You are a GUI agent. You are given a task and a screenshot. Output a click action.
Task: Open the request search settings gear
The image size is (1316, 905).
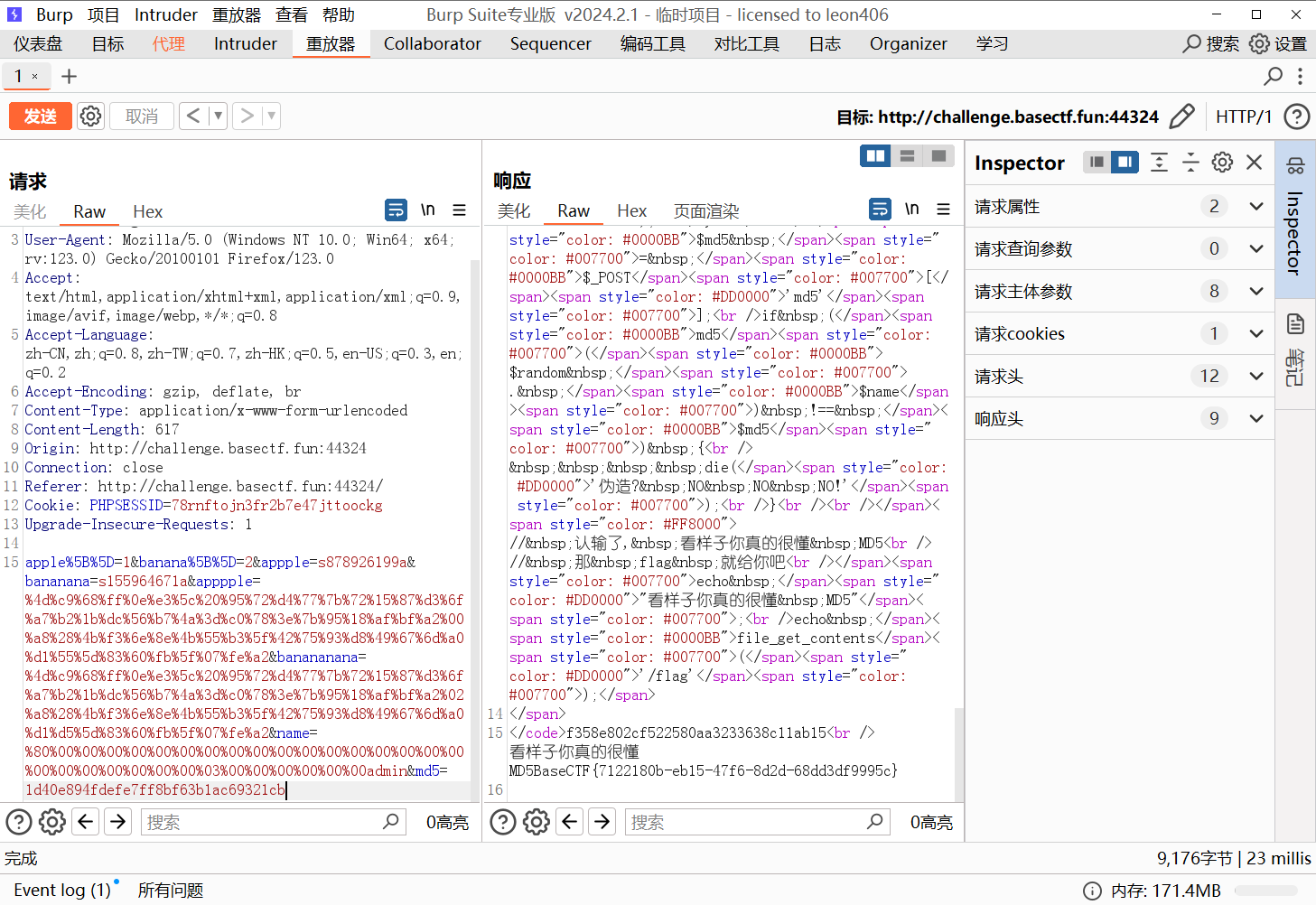click(x=52, y=822)
